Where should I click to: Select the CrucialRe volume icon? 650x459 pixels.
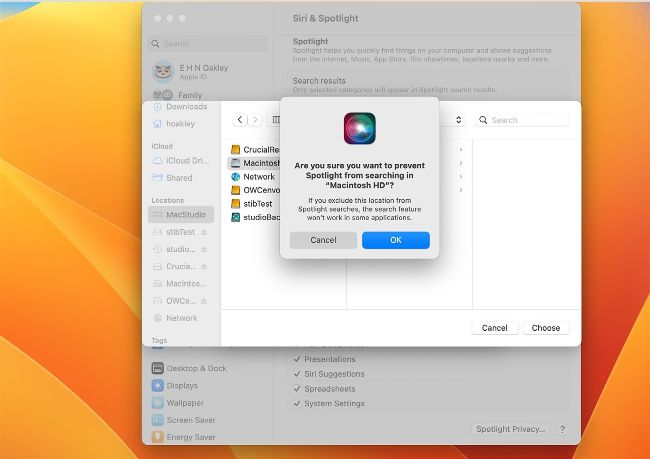coord(235,150)
